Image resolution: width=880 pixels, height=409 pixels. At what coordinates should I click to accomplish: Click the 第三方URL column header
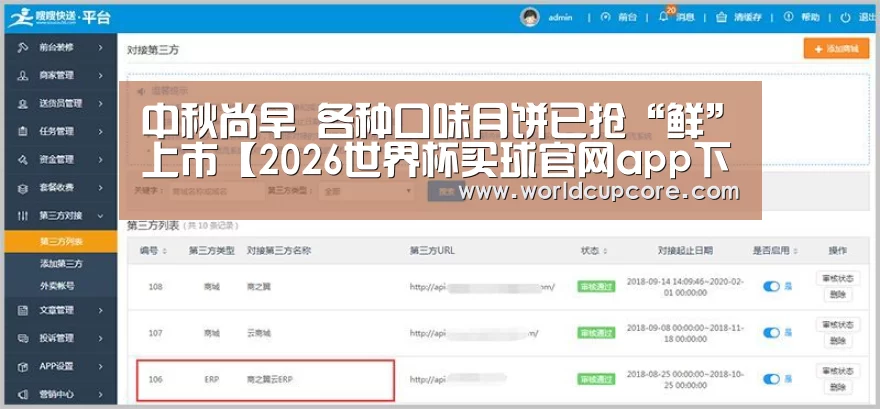click(x=432, y=251)
